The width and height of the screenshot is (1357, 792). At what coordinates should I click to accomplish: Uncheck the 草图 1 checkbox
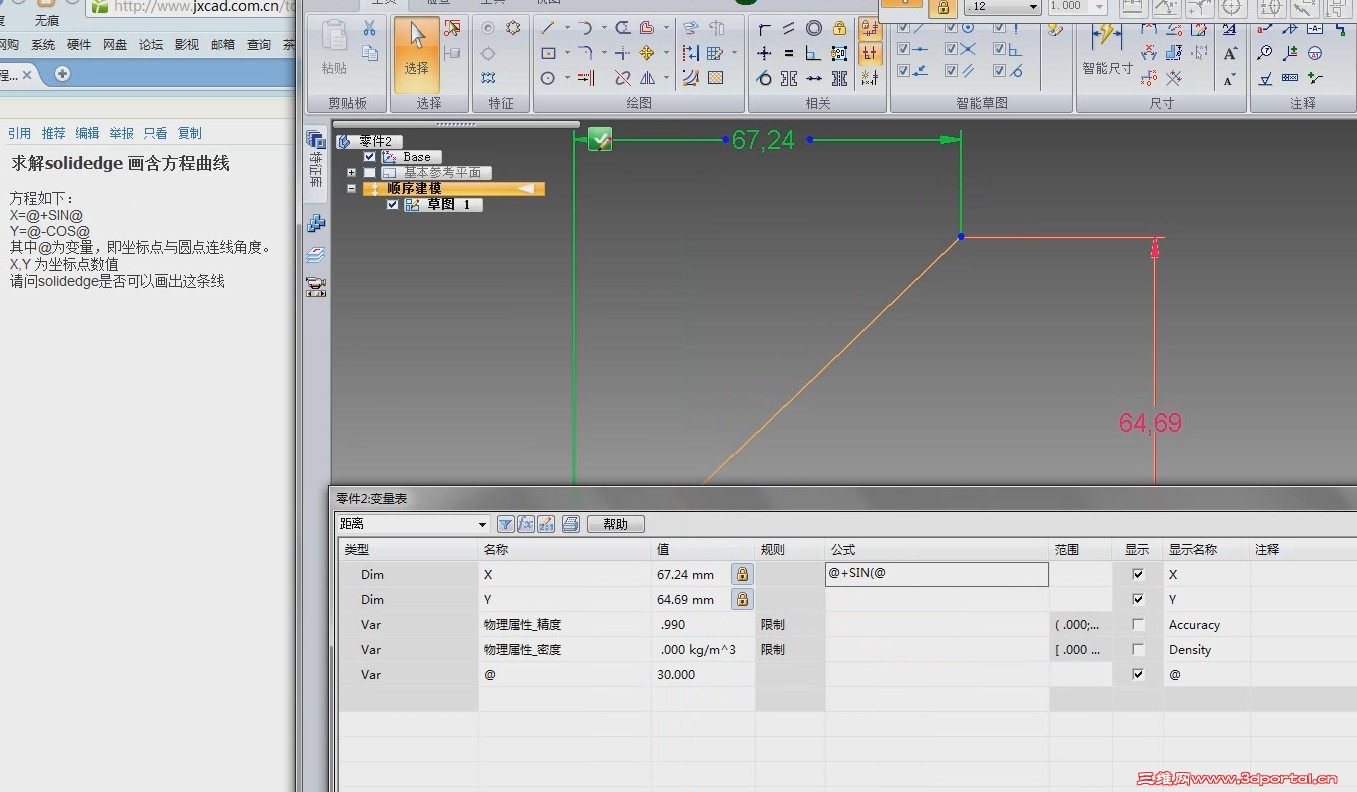[x=393, y=205]
